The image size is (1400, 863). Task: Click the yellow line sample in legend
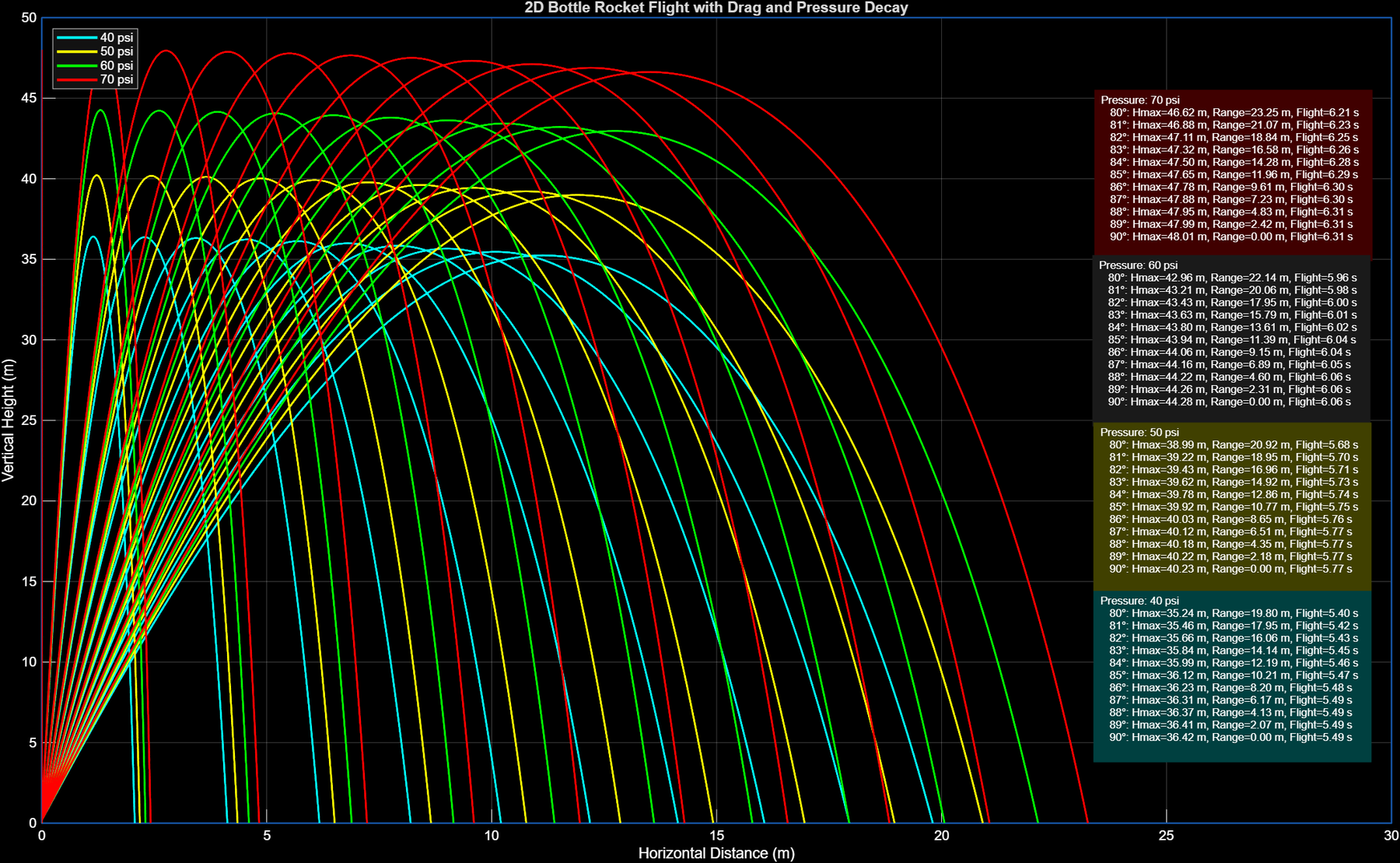click(x=76, y=51)
